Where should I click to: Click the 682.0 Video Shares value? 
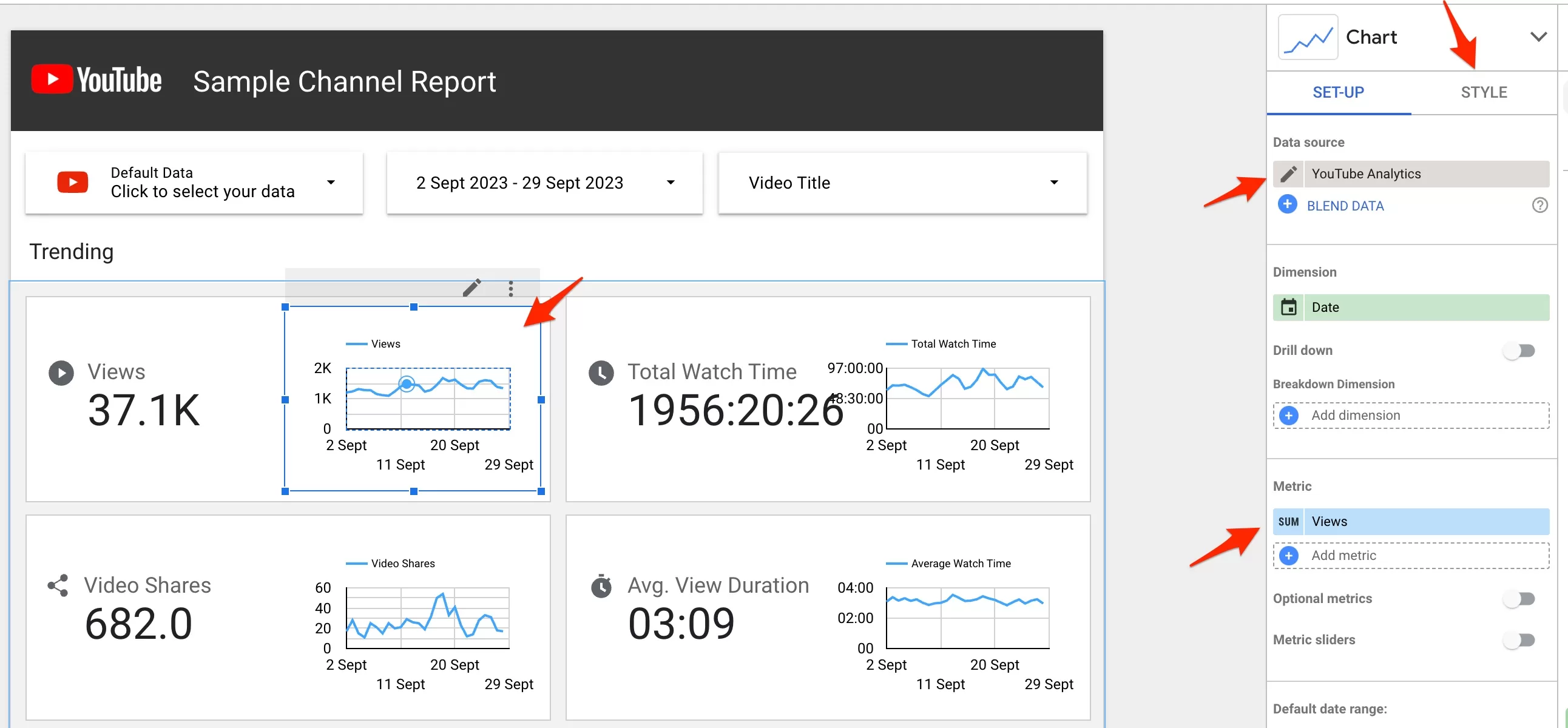[138, 624]
